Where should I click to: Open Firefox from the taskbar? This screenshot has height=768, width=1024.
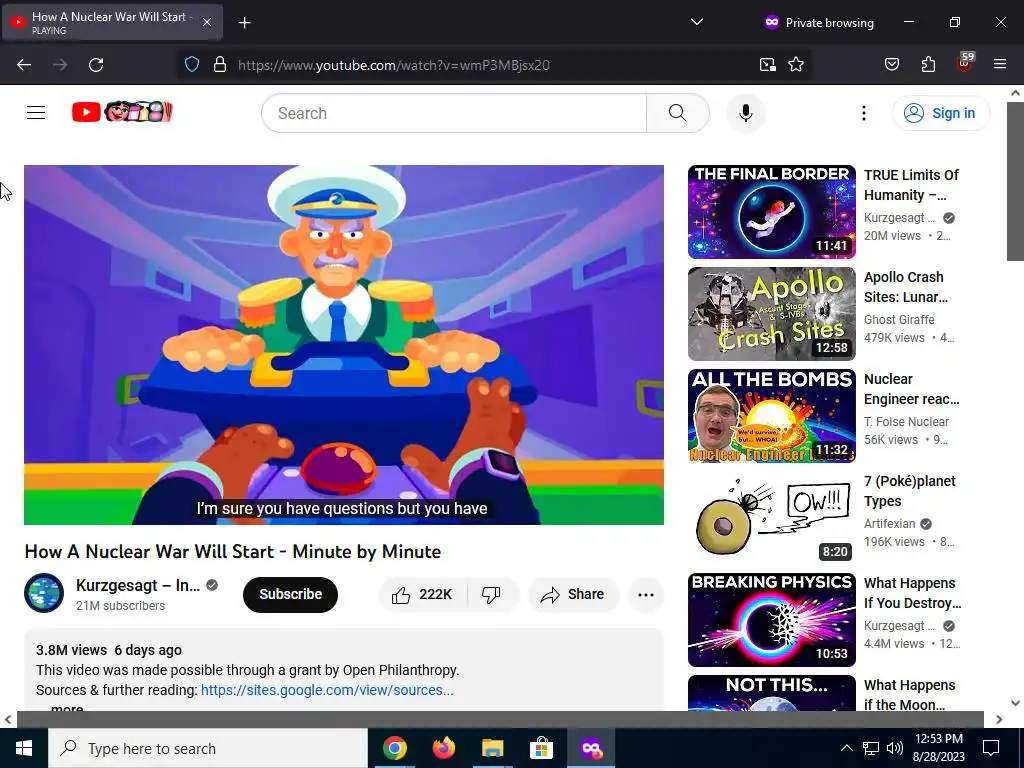443,748
